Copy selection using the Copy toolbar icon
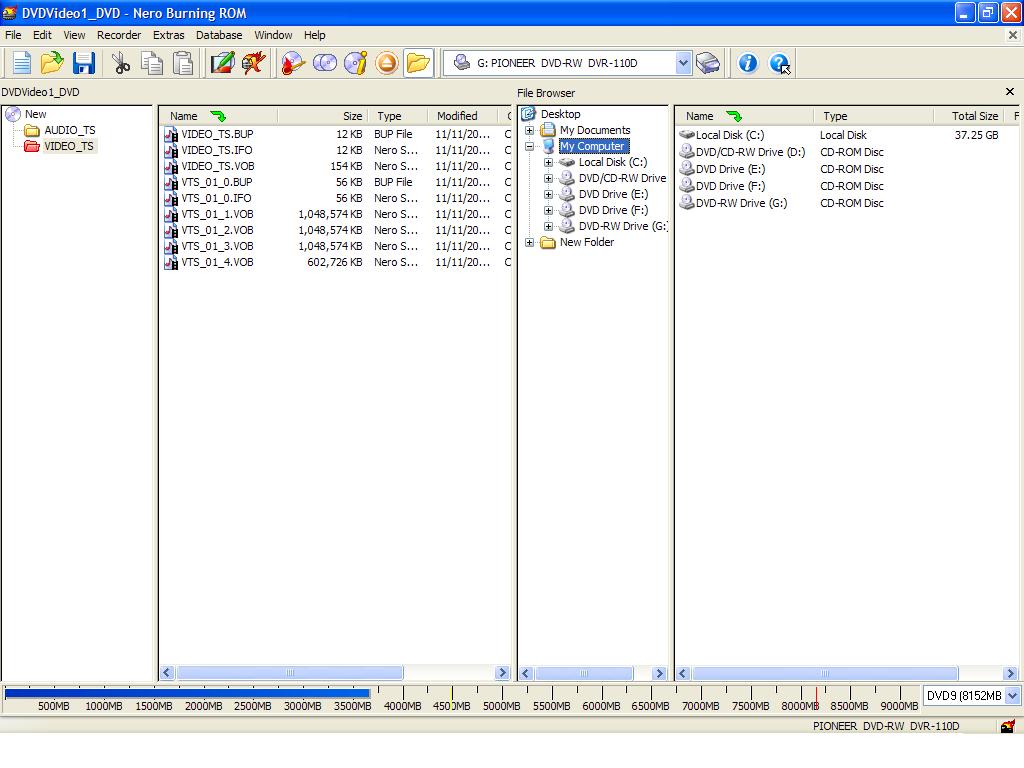The width and height of the screenshot is (1024, 768). point(152,63)
